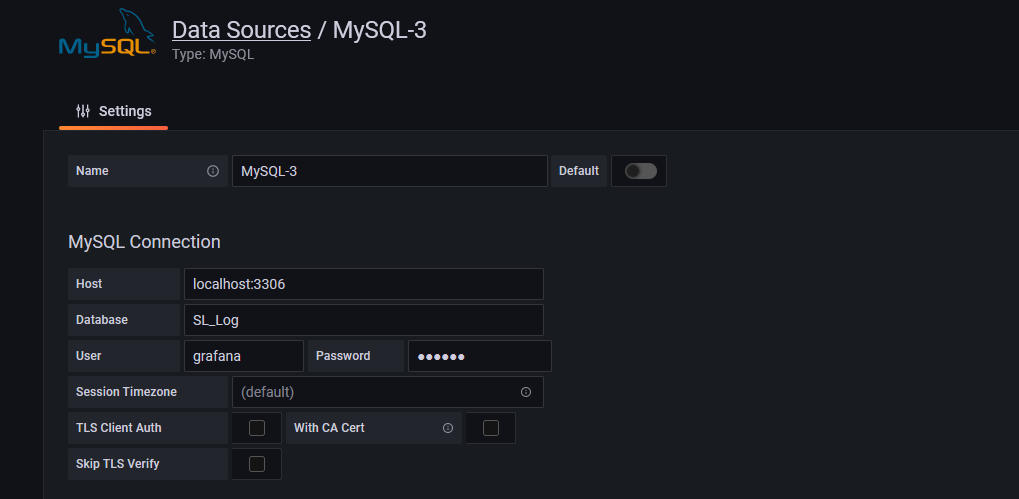Go to Data Sources breadcrumb link

coord(241,30)
